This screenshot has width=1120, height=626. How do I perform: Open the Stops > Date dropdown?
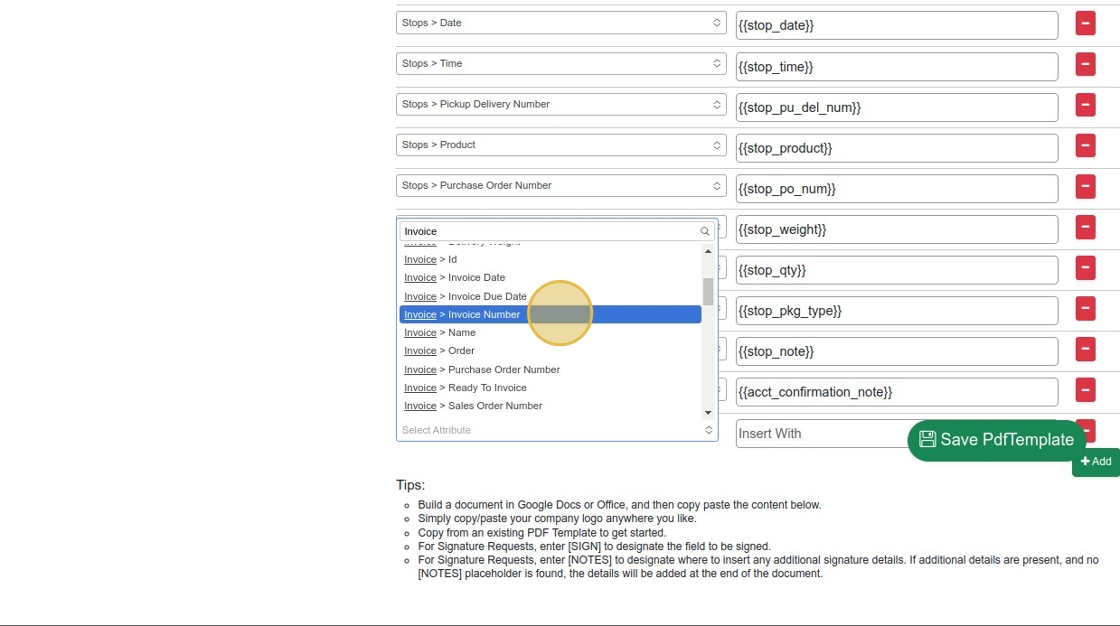[557, 23]
